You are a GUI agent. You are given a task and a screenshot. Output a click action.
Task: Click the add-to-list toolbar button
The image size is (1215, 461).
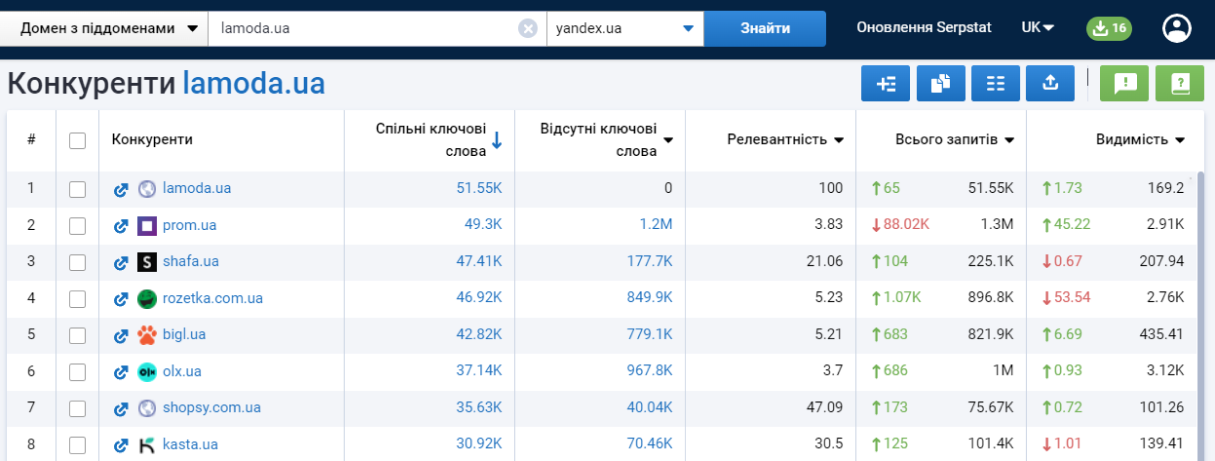(885, 84)
